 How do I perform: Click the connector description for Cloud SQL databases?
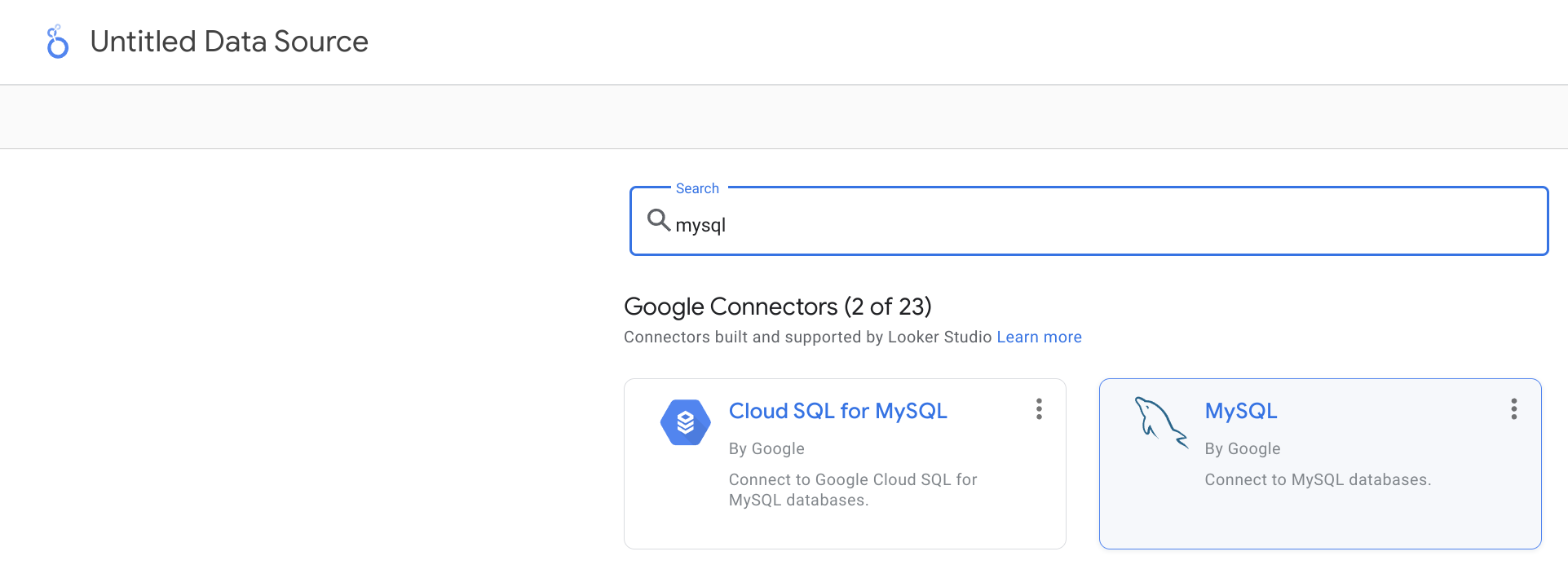(x=852, y=489)
